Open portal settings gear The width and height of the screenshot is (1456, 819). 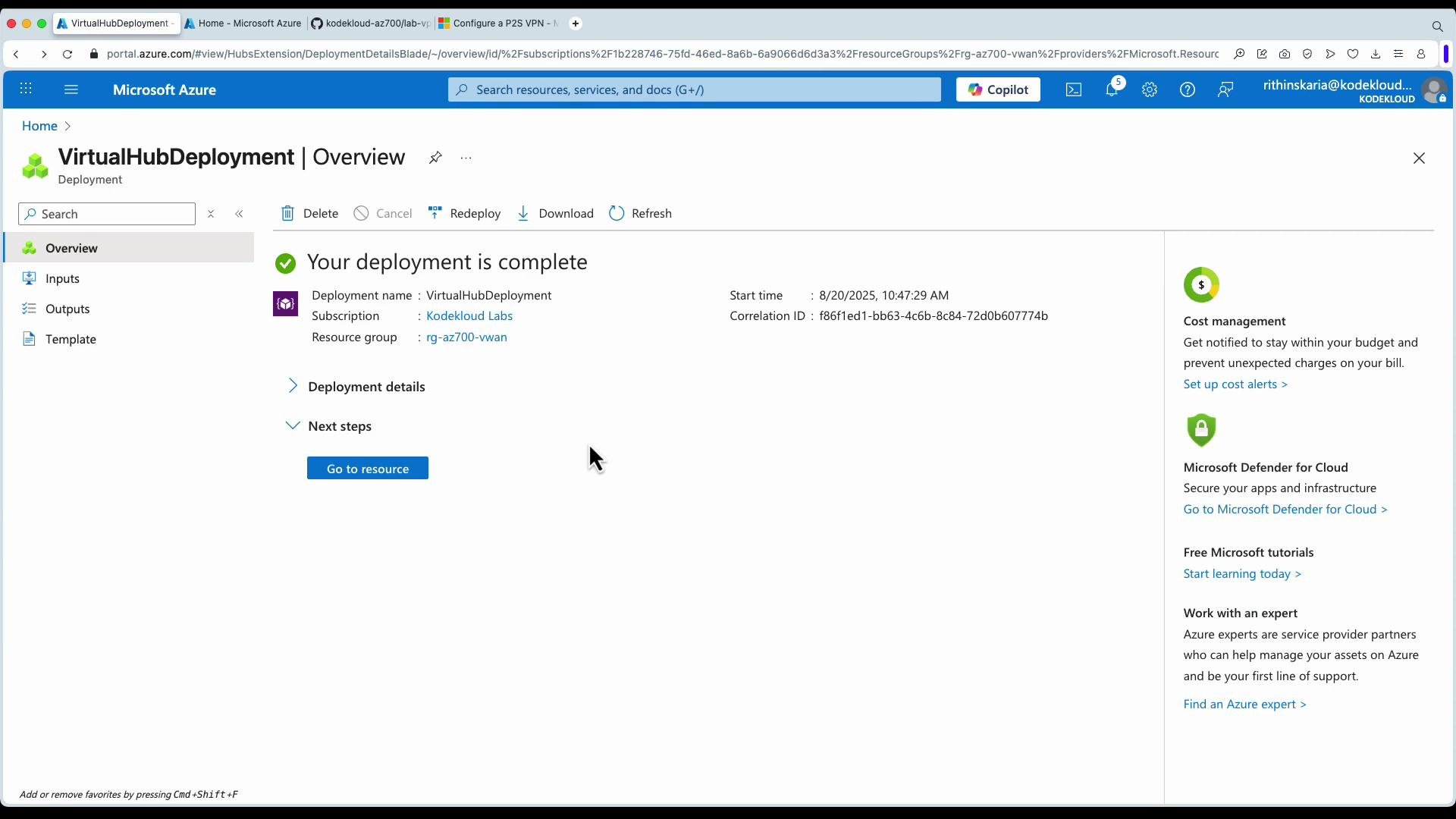[x=1150, y=89]
